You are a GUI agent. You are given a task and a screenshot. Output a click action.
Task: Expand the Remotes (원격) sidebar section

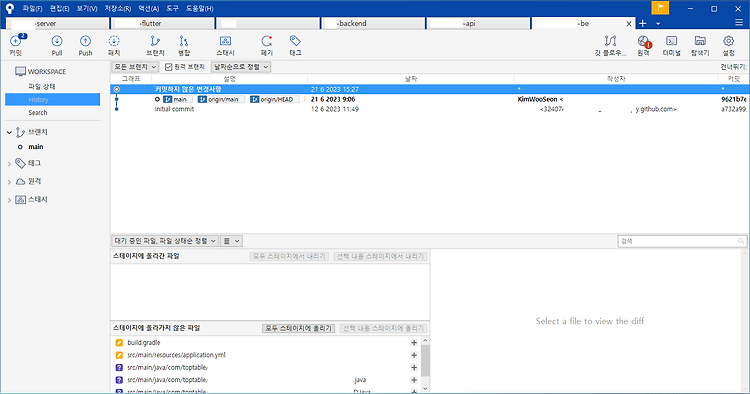click(9, 182)
